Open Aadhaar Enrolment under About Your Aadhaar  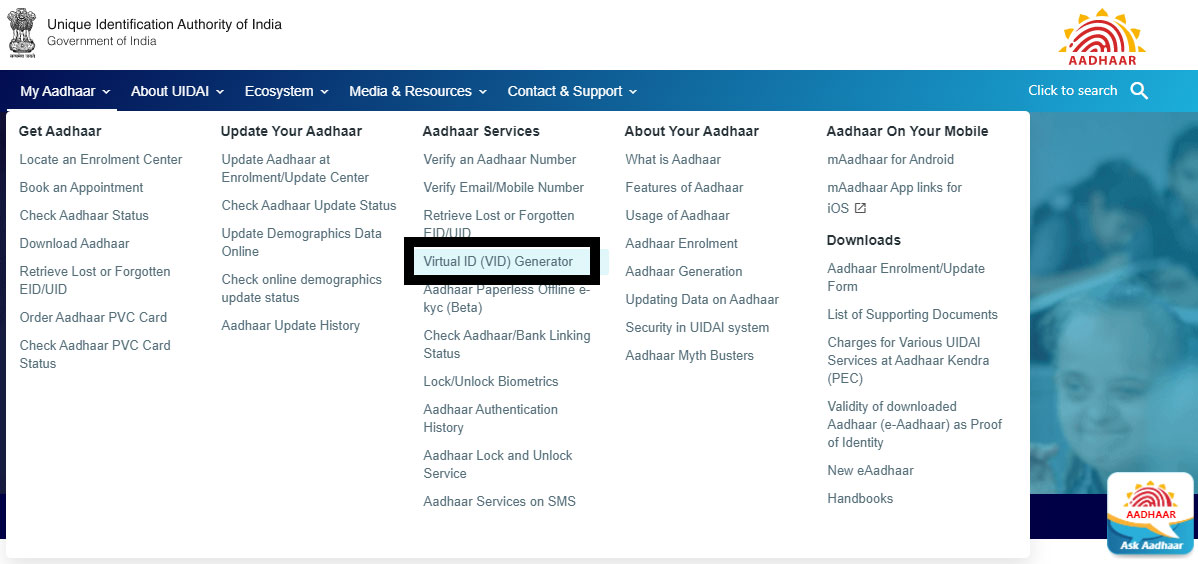pos(682,244)
